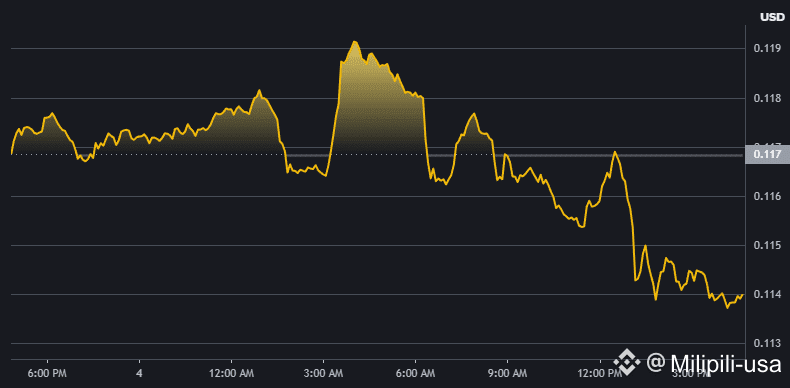This screenshot has height=388, width=790.
Task: Click the 9:00 AM time axis label
Action: pos(507,374)
